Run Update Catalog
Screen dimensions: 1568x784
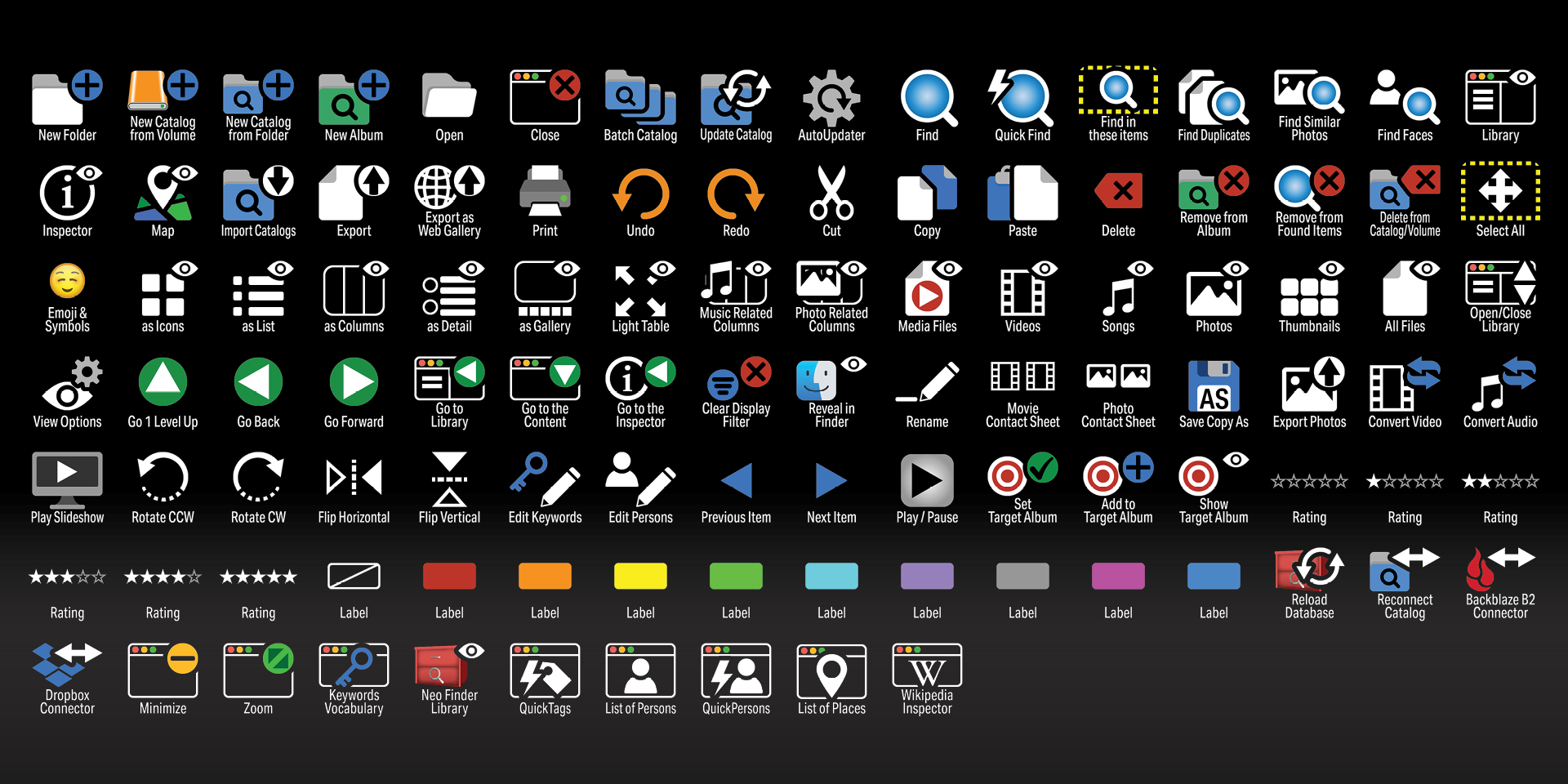click(x=736, y=97)
